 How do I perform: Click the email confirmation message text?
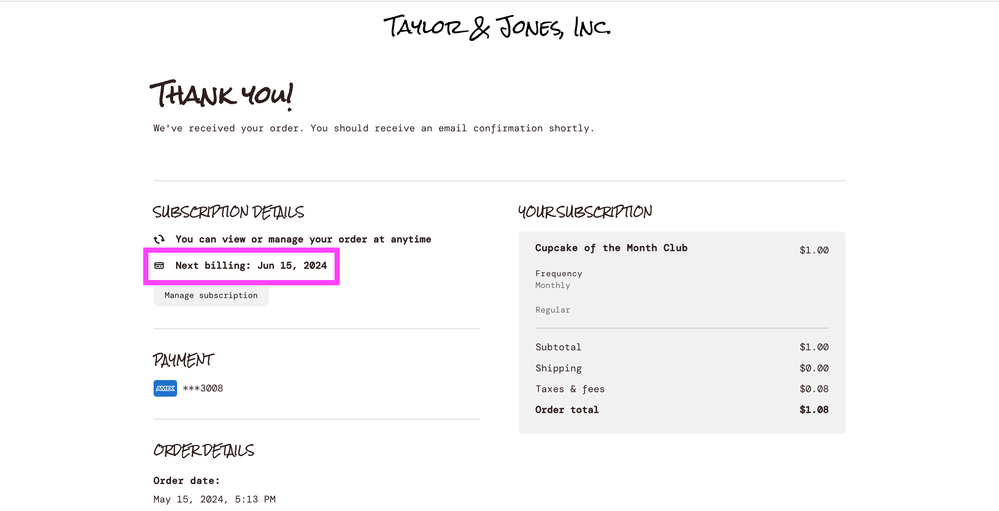click(373, 128)
